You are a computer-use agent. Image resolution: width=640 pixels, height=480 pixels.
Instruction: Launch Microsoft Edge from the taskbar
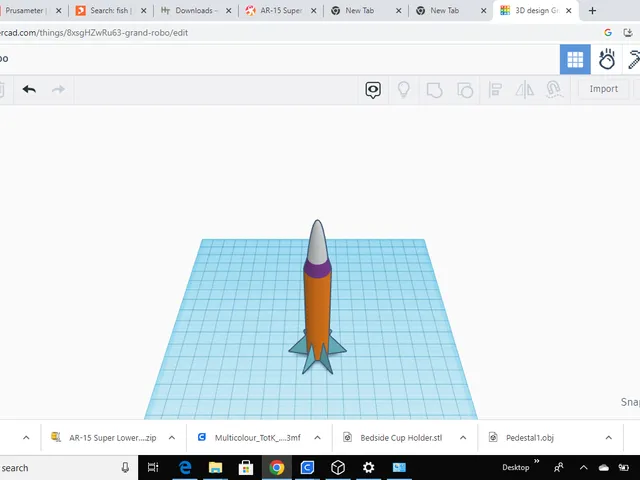coord(185,467)
